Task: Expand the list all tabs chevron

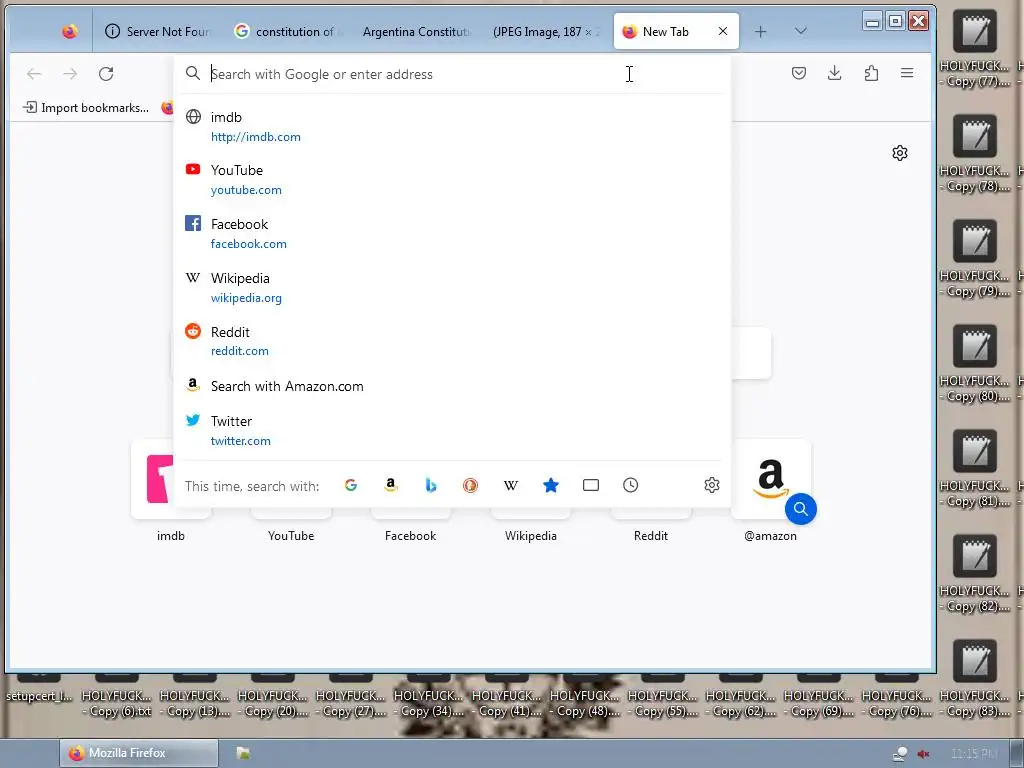Action: (x=801, y=31)
